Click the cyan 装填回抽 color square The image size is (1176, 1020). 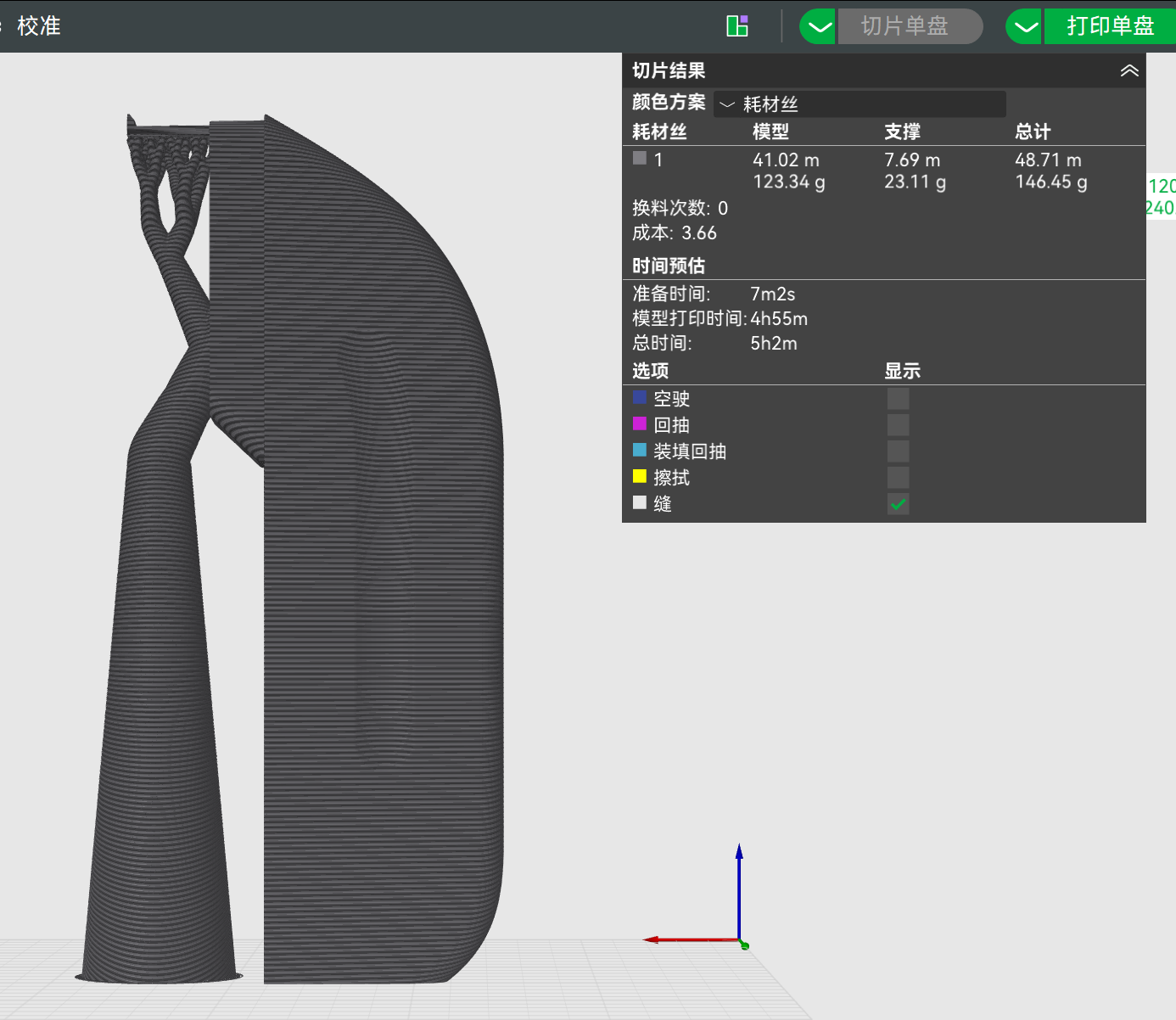tap(640, 450)
